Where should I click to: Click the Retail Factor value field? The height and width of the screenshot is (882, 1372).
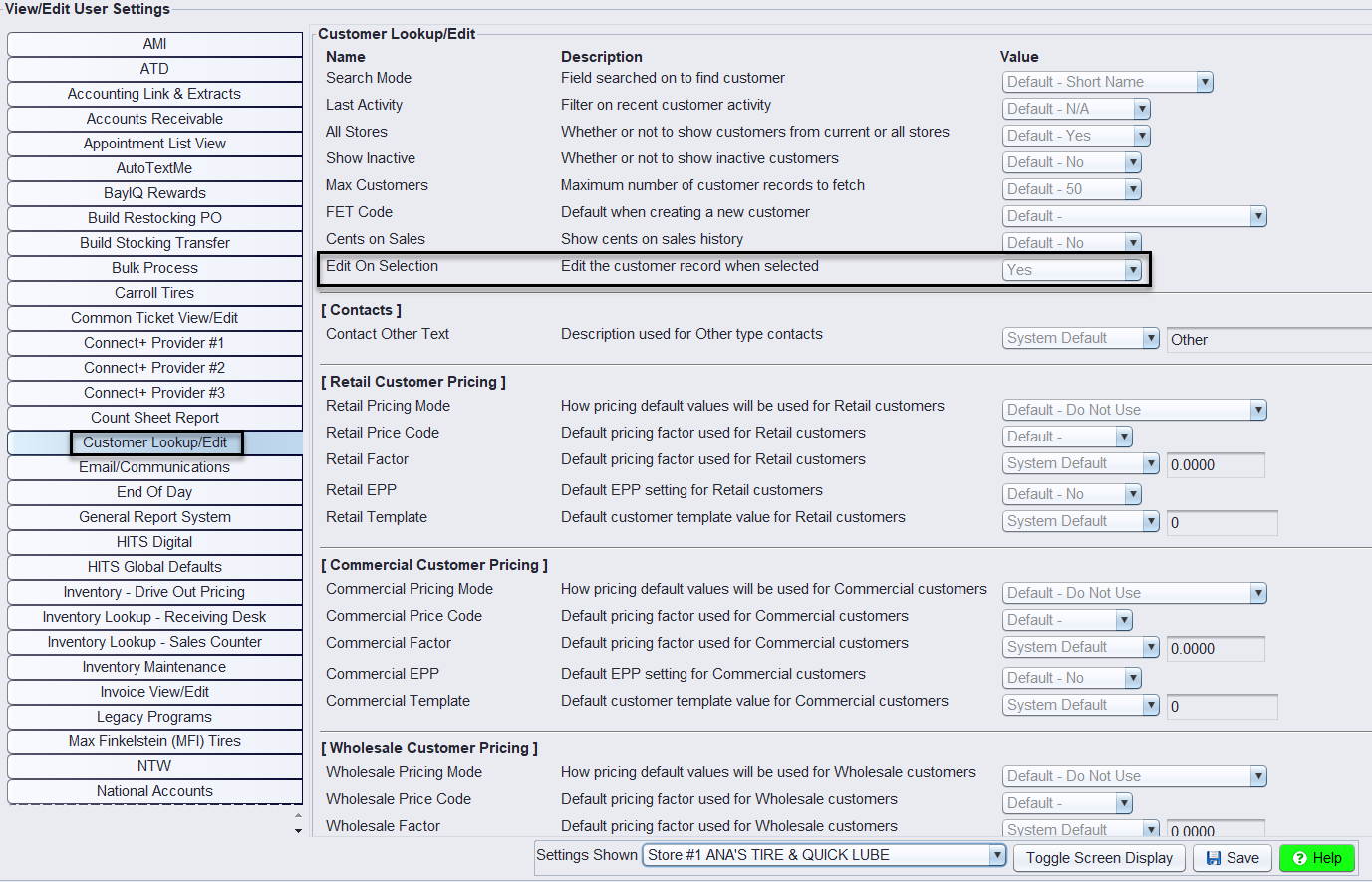click(x=1215, y=465)
